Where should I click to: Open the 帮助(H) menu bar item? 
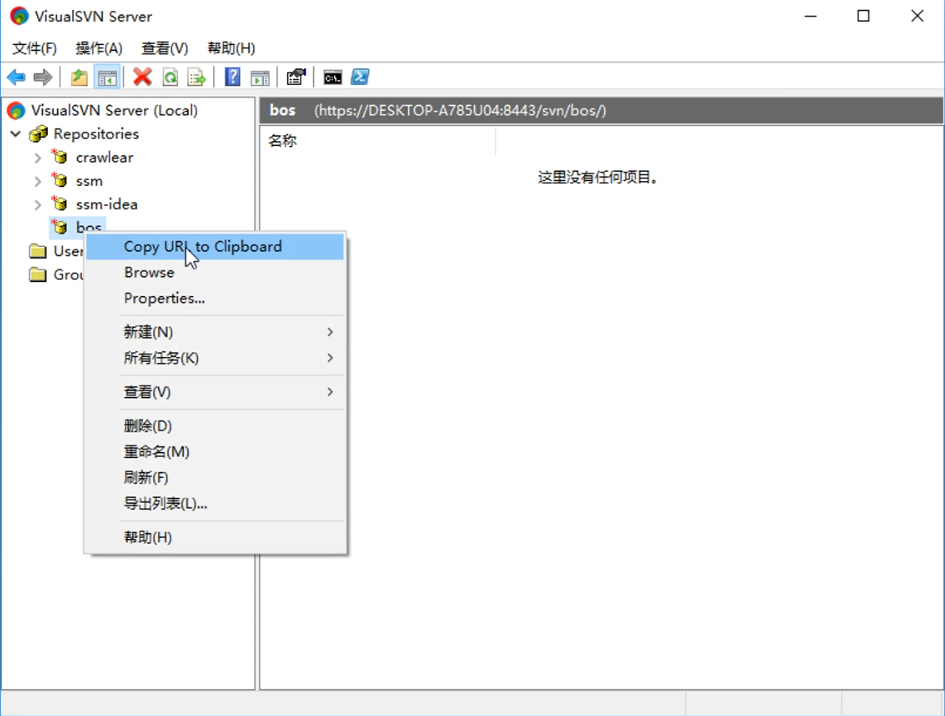(x=231, y=48)
